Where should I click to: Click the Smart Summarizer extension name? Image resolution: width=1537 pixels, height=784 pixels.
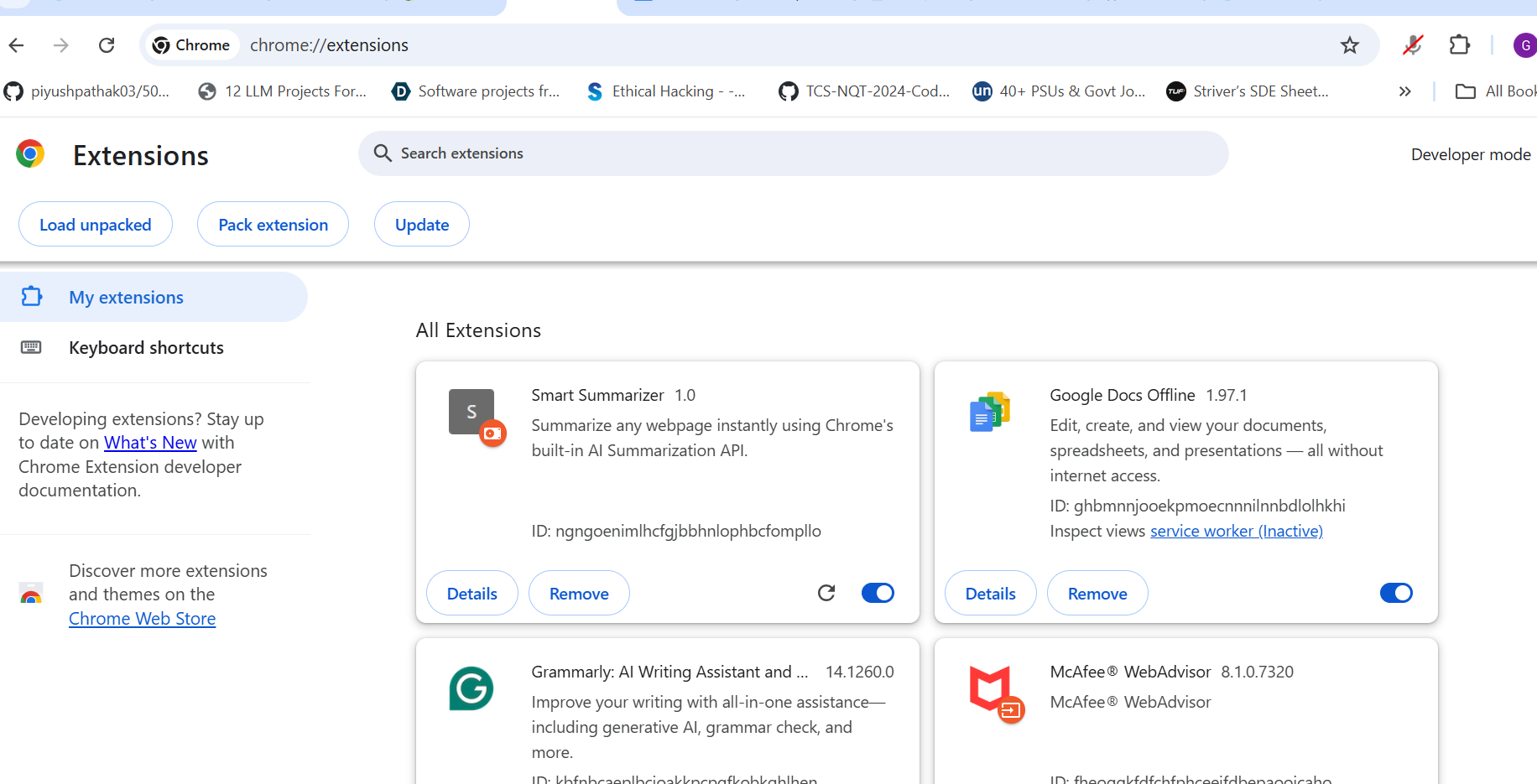tap(597, 395)
